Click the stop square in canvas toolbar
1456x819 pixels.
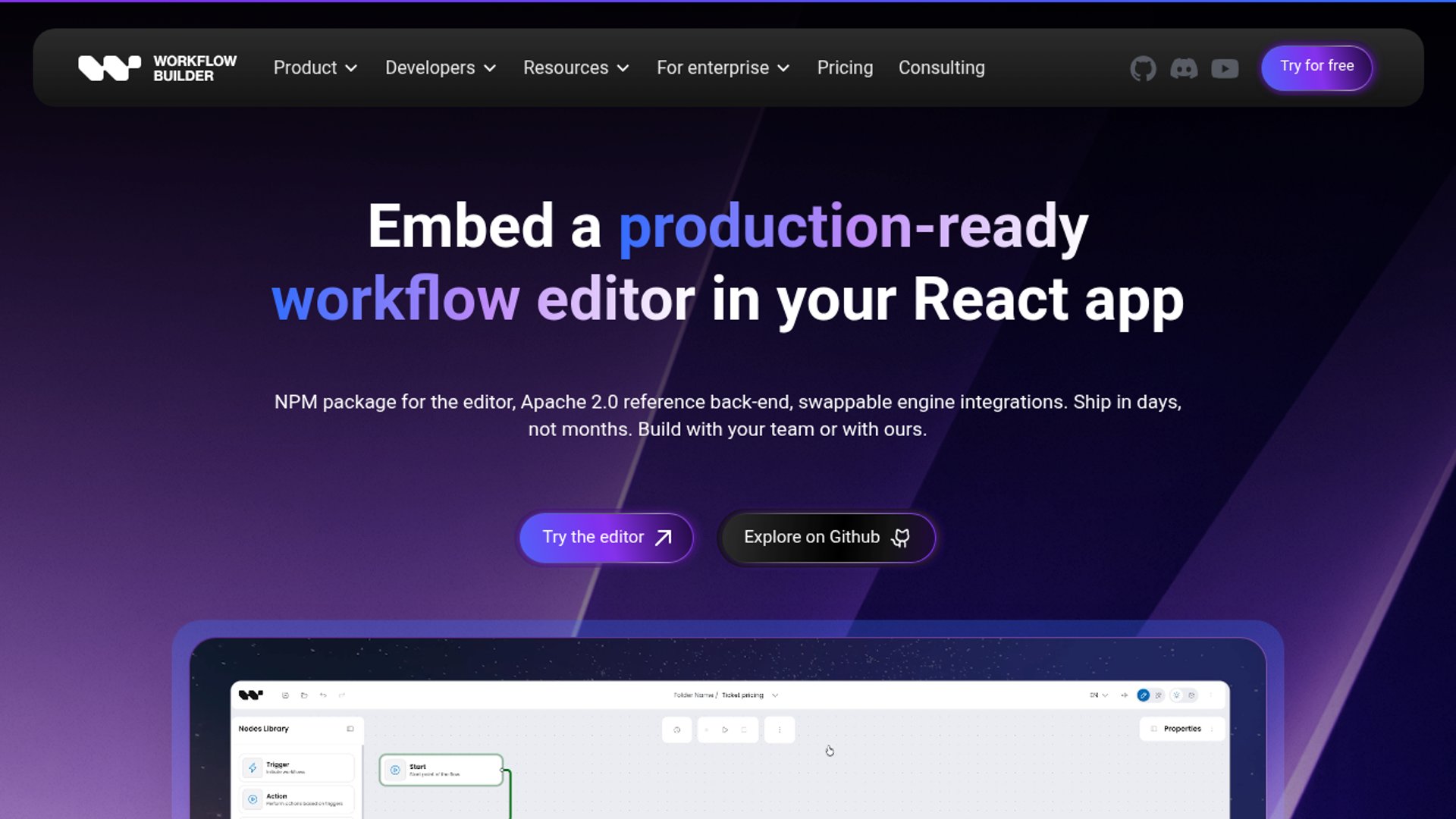pyautogui.click(x=744, y=730)
